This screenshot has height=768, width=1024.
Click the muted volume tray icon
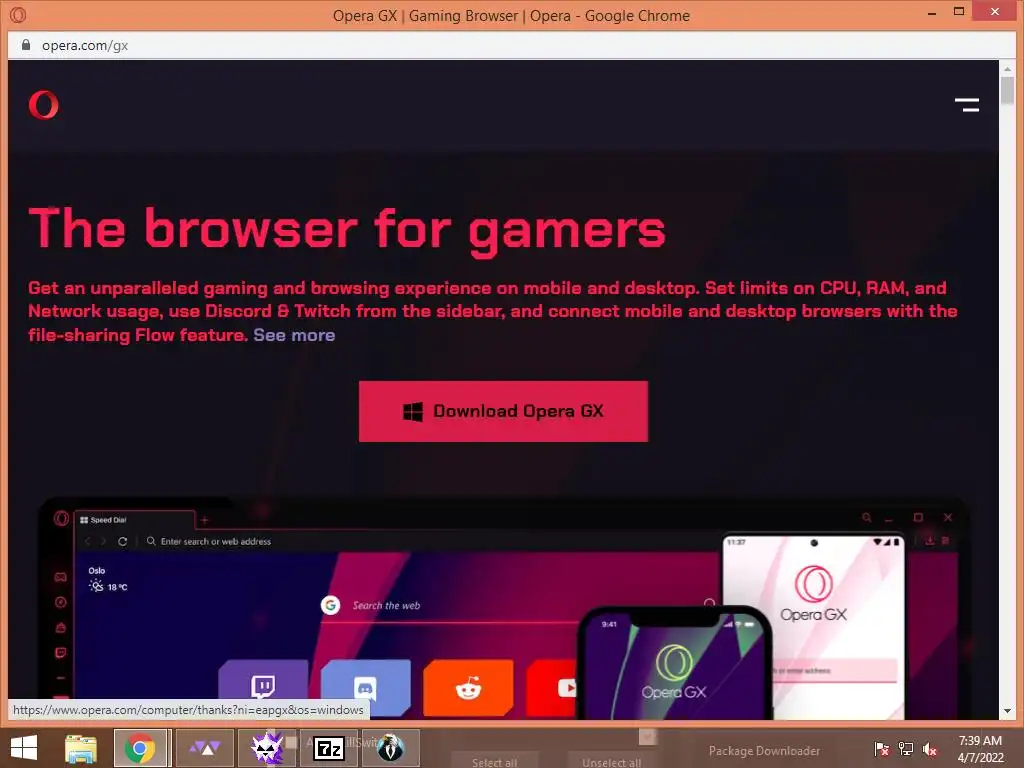tap(930, 749)
